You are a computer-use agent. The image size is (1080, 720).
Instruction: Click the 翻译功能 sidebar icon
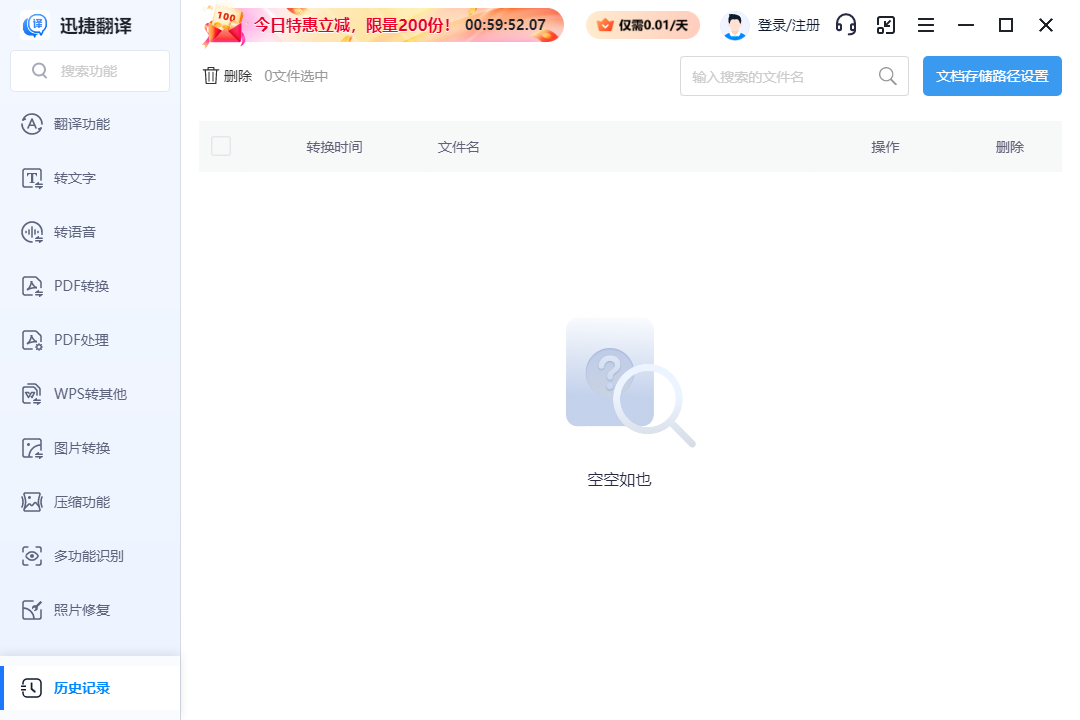[x=32, y=124]
